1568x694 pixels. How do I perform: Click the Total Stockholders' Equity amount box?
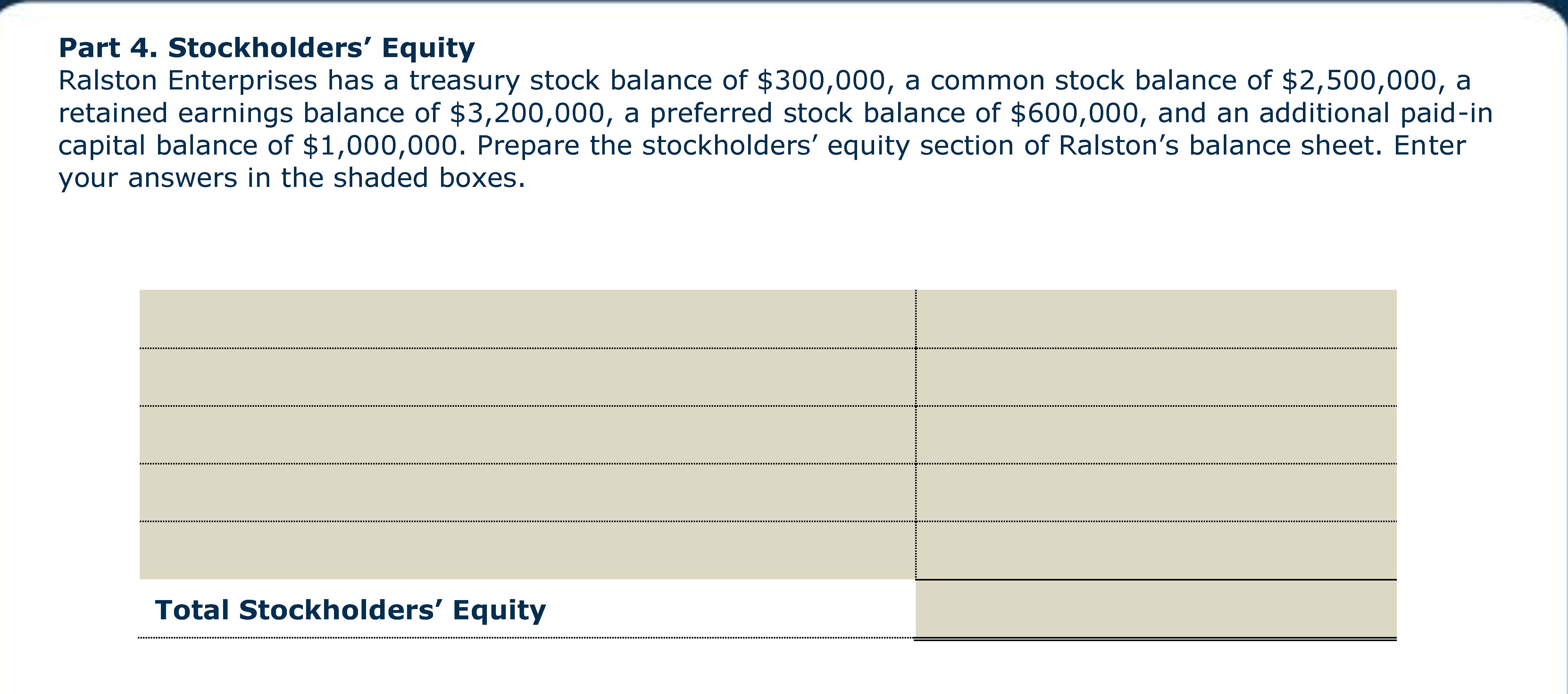coord(1156,609)
